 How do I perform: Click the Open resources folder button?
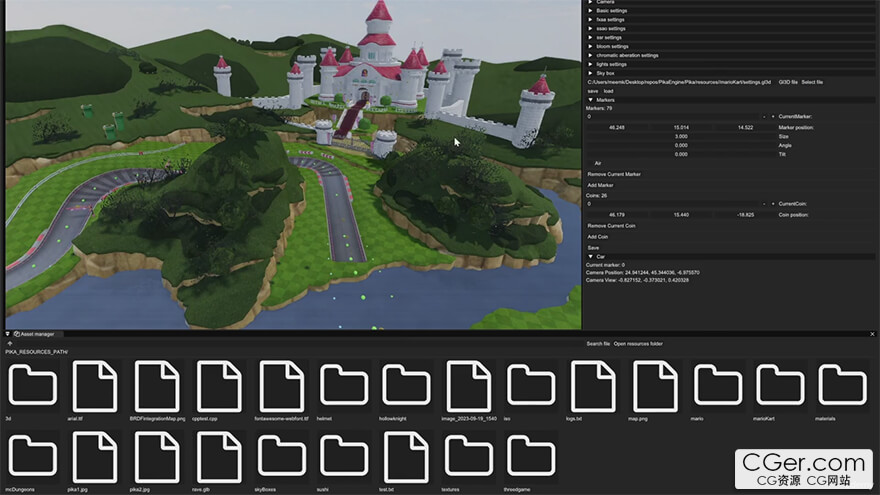tap(638, 343)
